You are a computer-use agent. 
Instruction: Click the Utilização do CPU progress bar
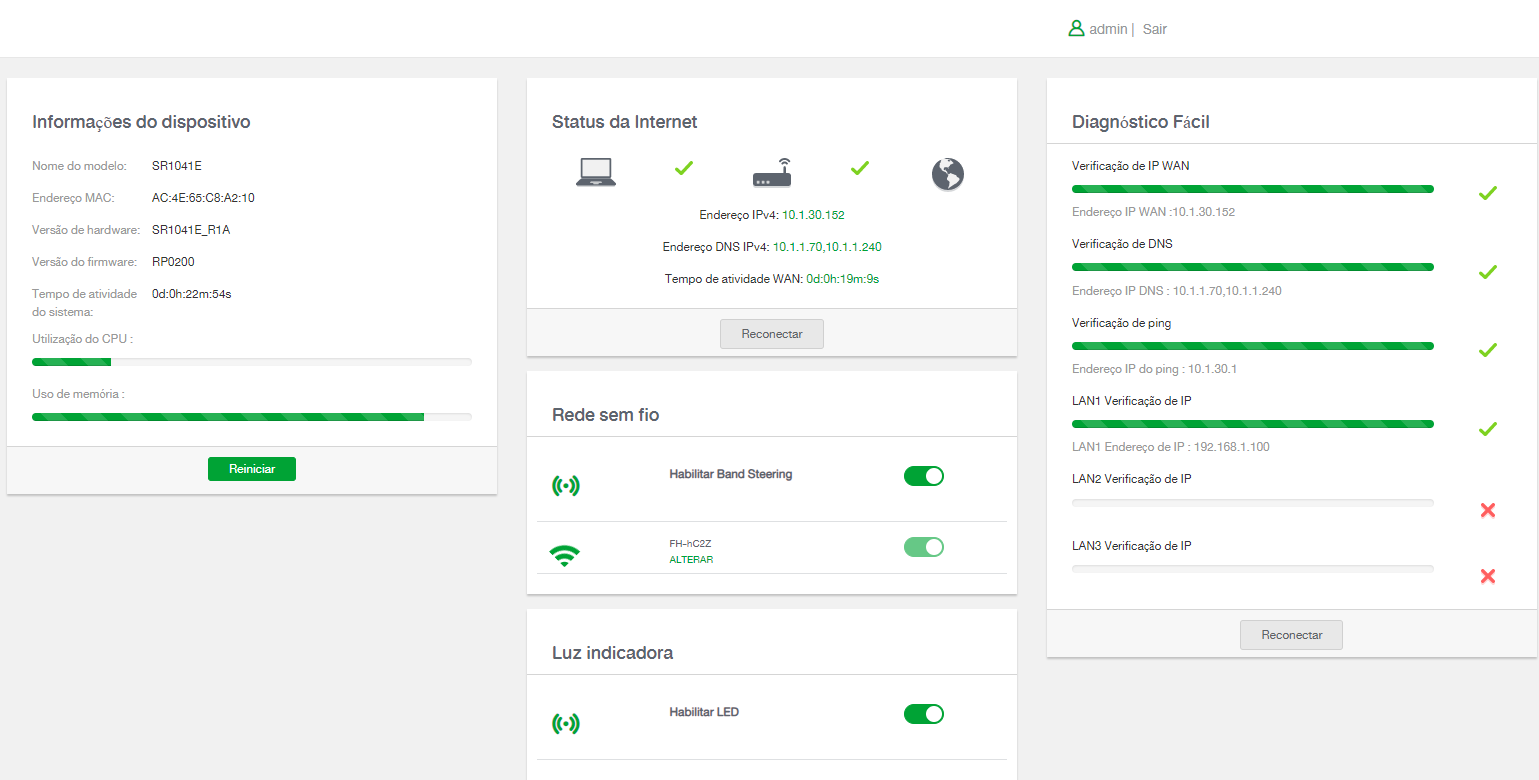point(252,362)
